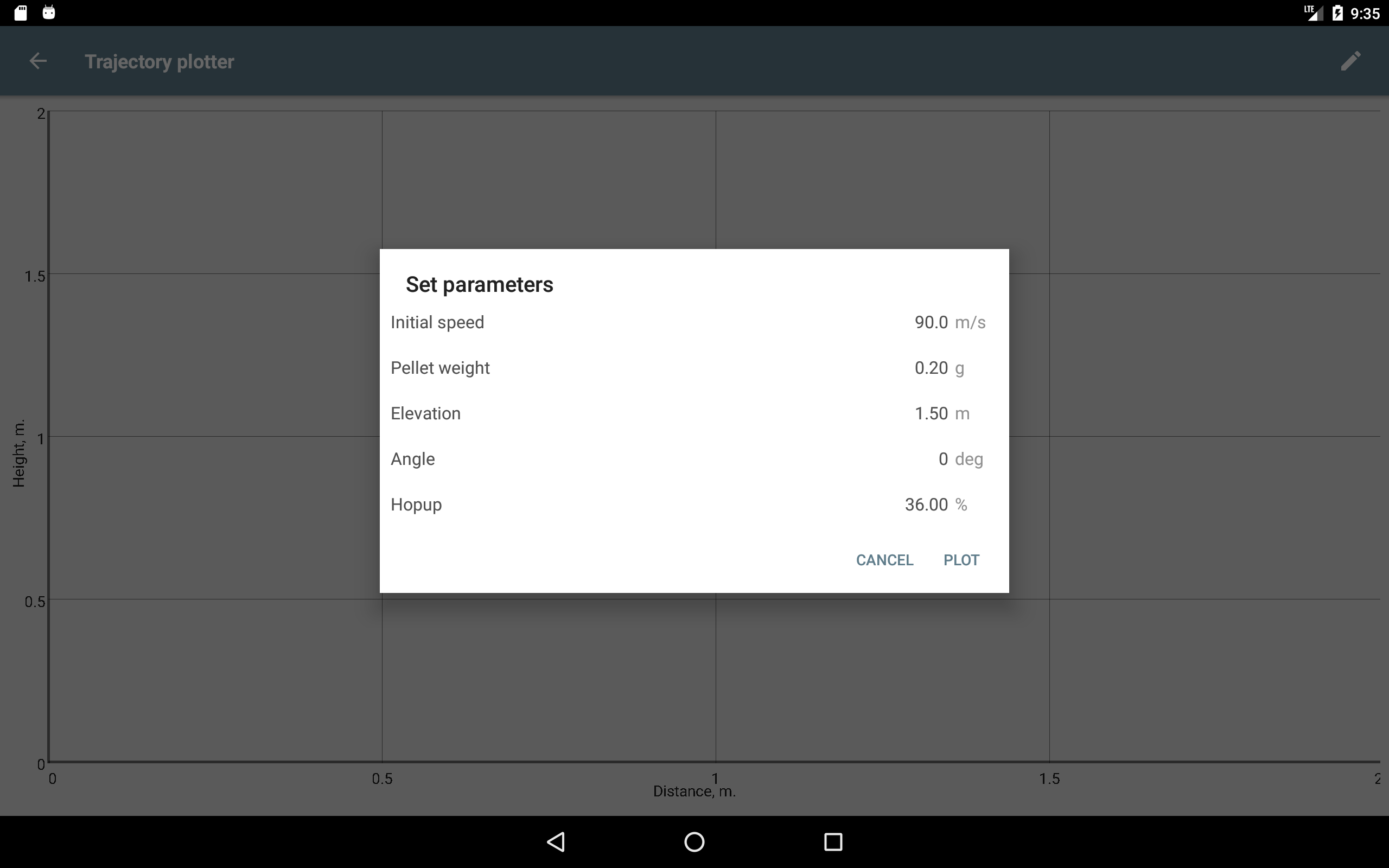The height and width of the screenshot is (868, 1389).
Task: Tap the back arrow in Trajectory plotter
Action: 38,61
